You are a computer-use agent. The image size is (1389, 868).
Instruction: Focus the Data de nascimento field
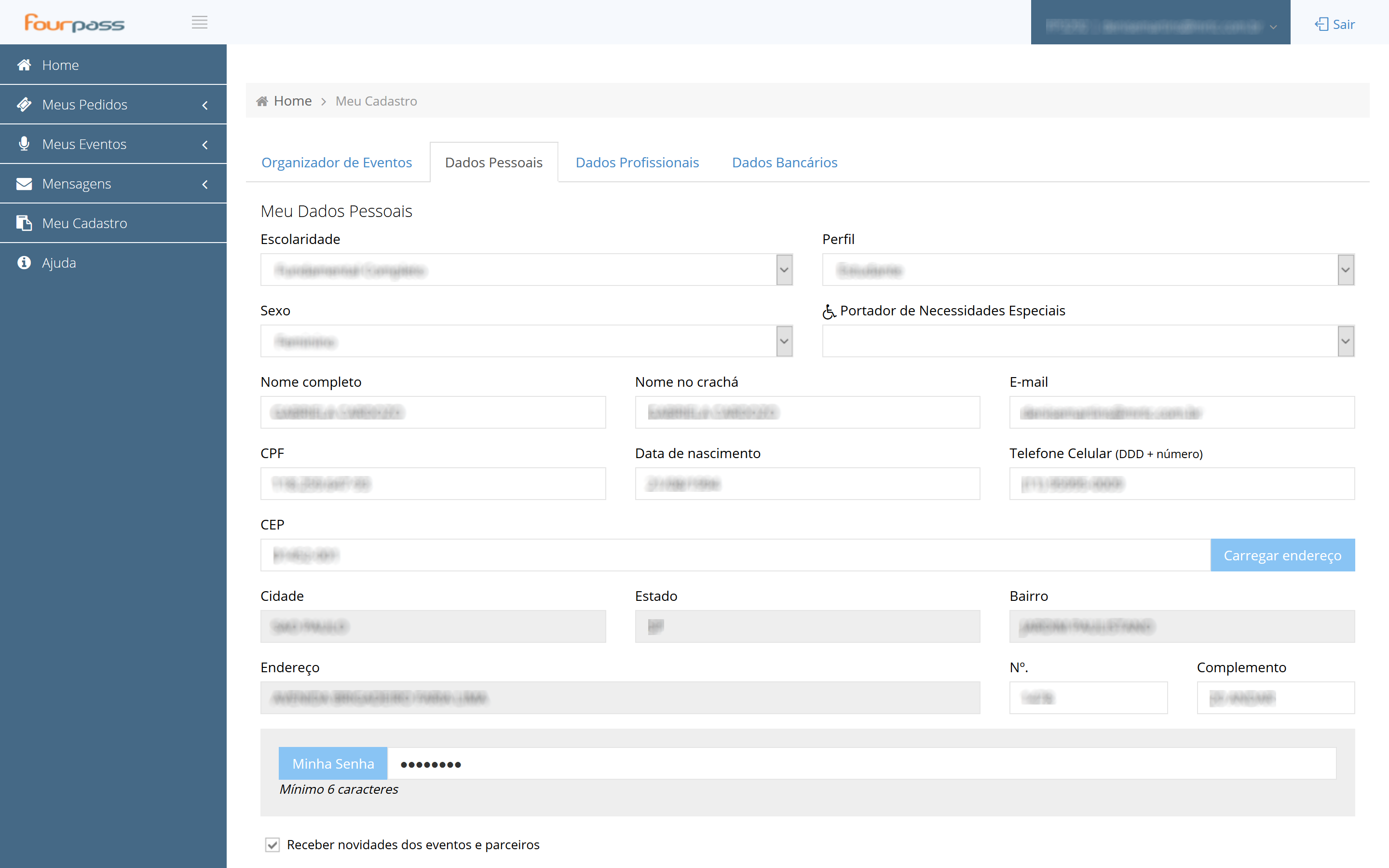[x=807, y=484]
